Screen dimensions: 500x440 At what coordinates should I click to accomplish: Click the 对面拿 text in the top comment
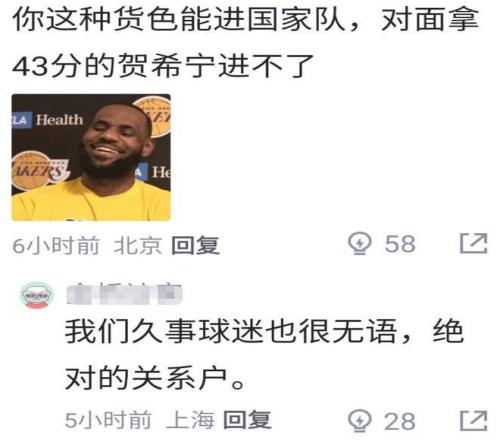click(430, 19)
